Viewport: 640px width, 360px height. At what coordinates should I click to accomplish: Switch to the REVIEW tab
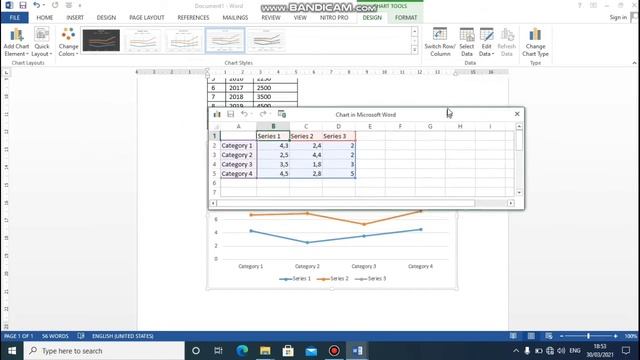tap(271, 18)
